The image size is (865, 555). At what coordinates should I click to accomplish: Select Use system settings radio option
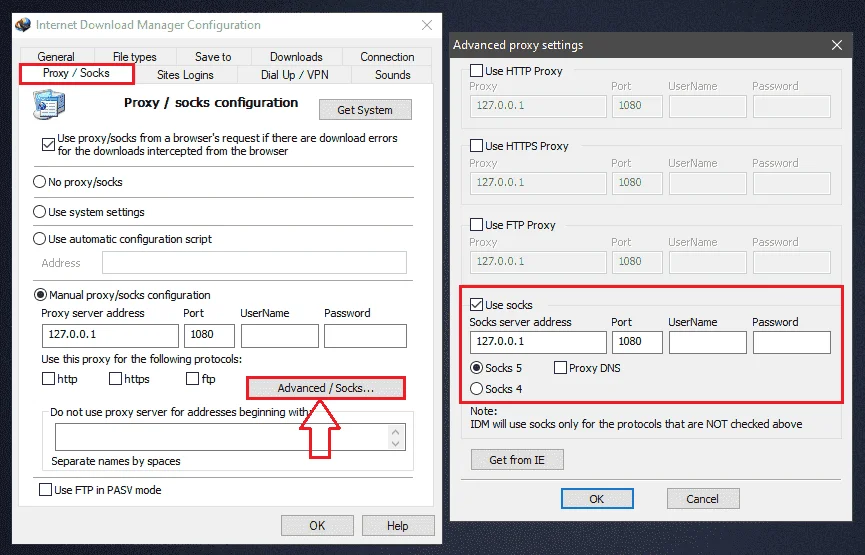click(39, 211)
